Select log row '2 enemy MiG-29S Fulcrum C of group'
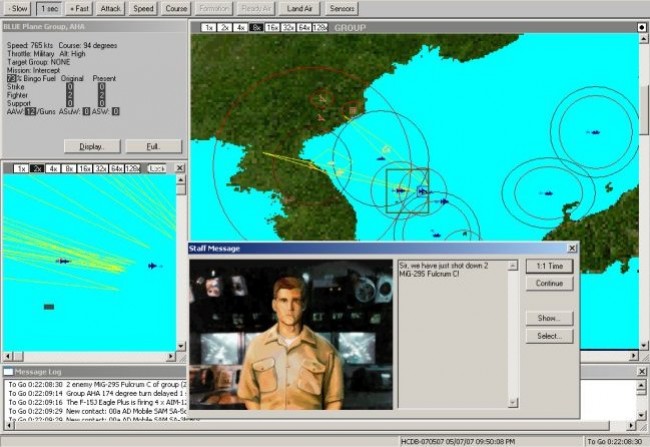650x447 pixels. click(97, 385)
